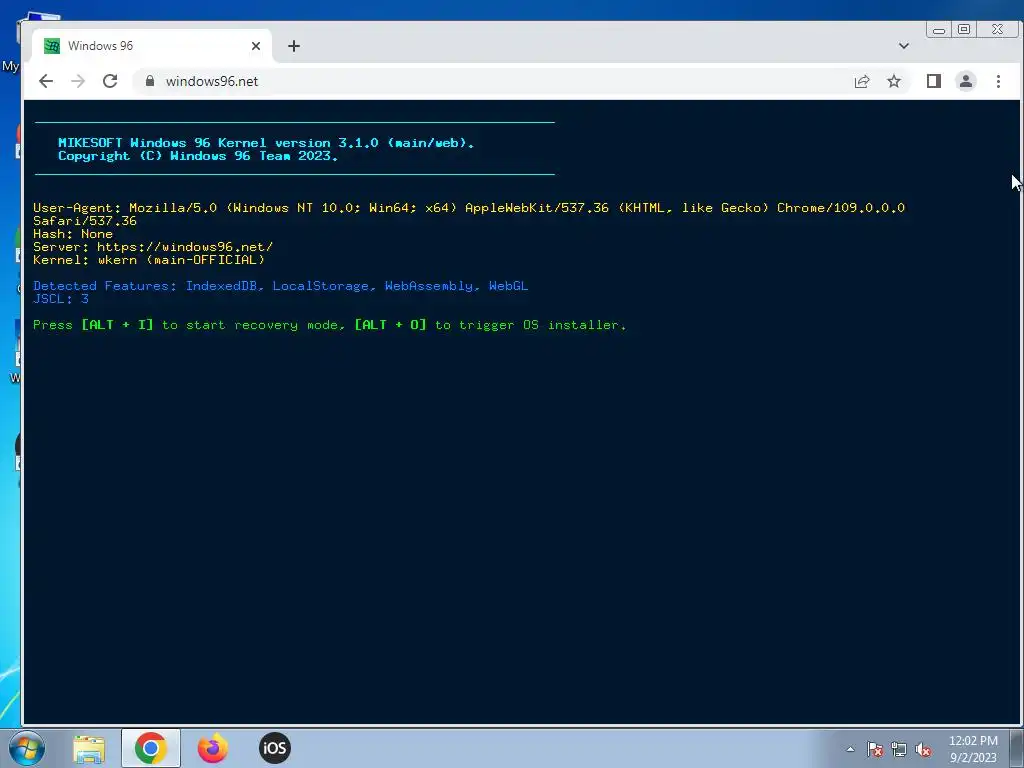1024x768 pixels.
Task: View site info via the lock icon
Action: [x=150, y=81]
